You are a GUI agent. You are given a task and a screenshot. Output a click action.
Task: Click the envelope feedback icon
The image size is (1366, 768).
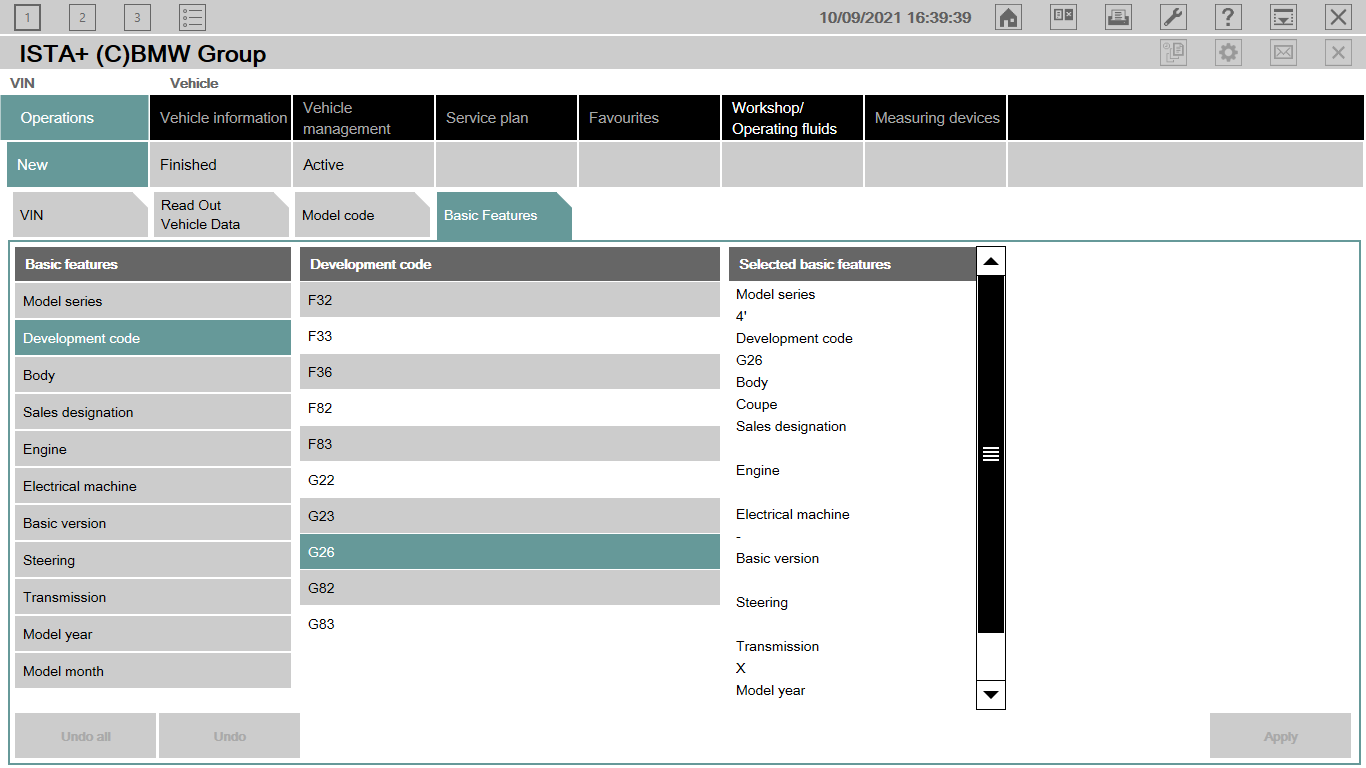tap(1283, 53)
